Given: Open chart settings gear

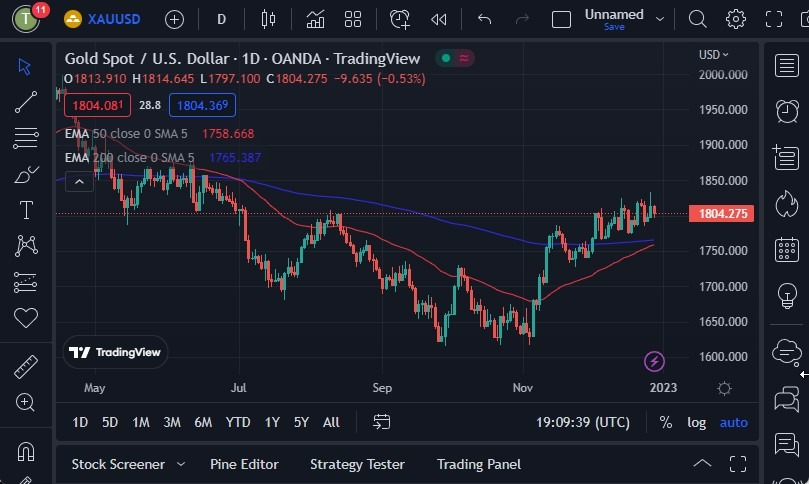Looking at the screenshot, I should [x=736, y=19].
